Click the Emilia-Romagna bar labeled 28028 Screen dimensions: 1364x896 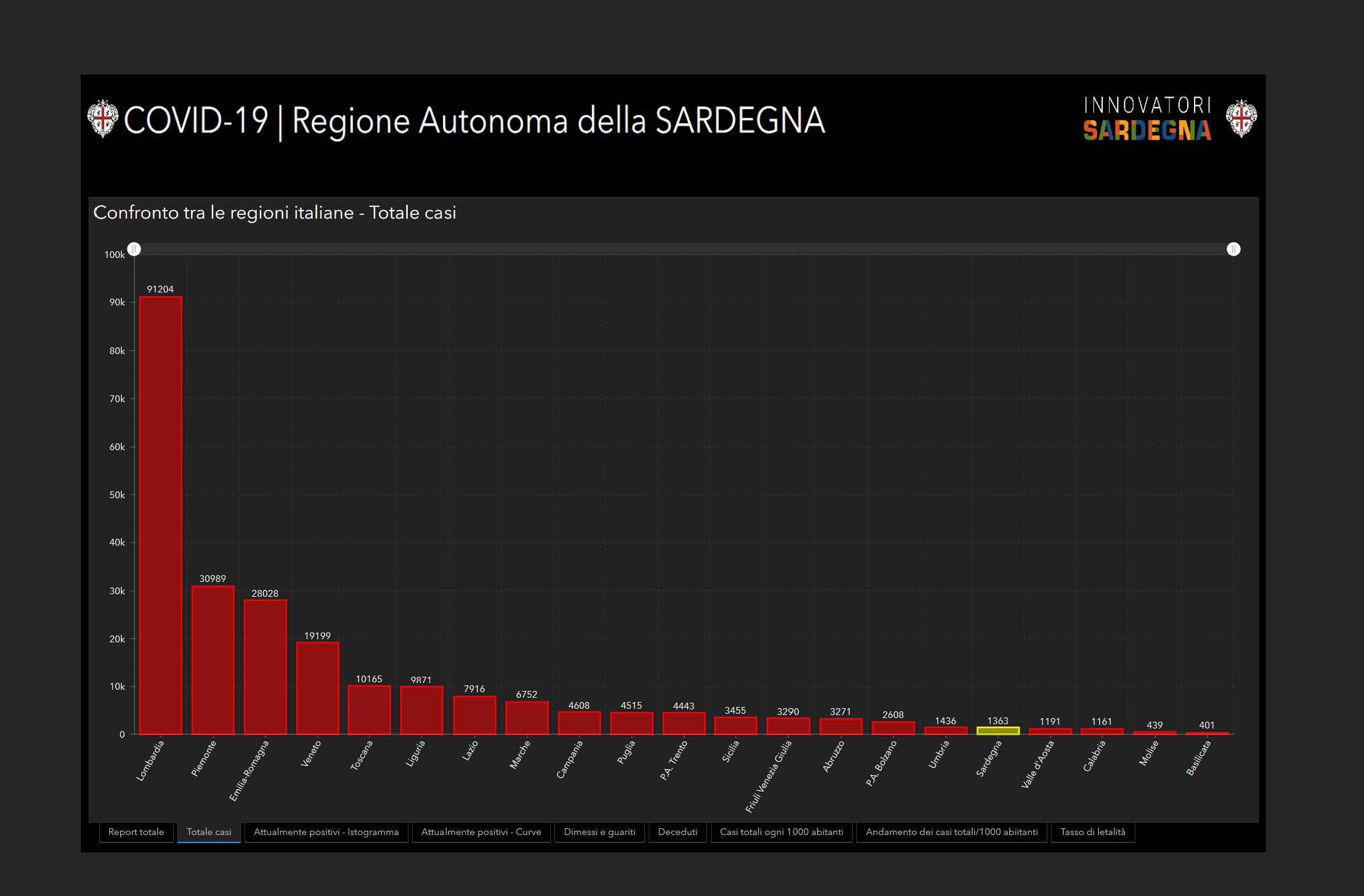coord(266,667)
